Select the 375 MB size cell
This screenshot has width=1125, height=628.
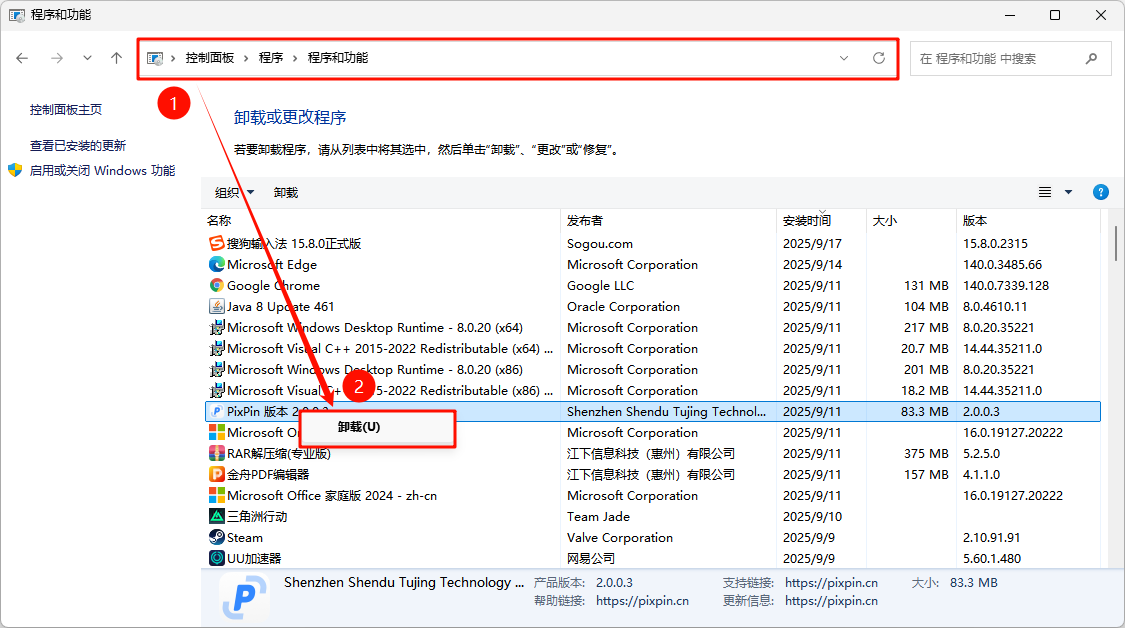[926, 453]
